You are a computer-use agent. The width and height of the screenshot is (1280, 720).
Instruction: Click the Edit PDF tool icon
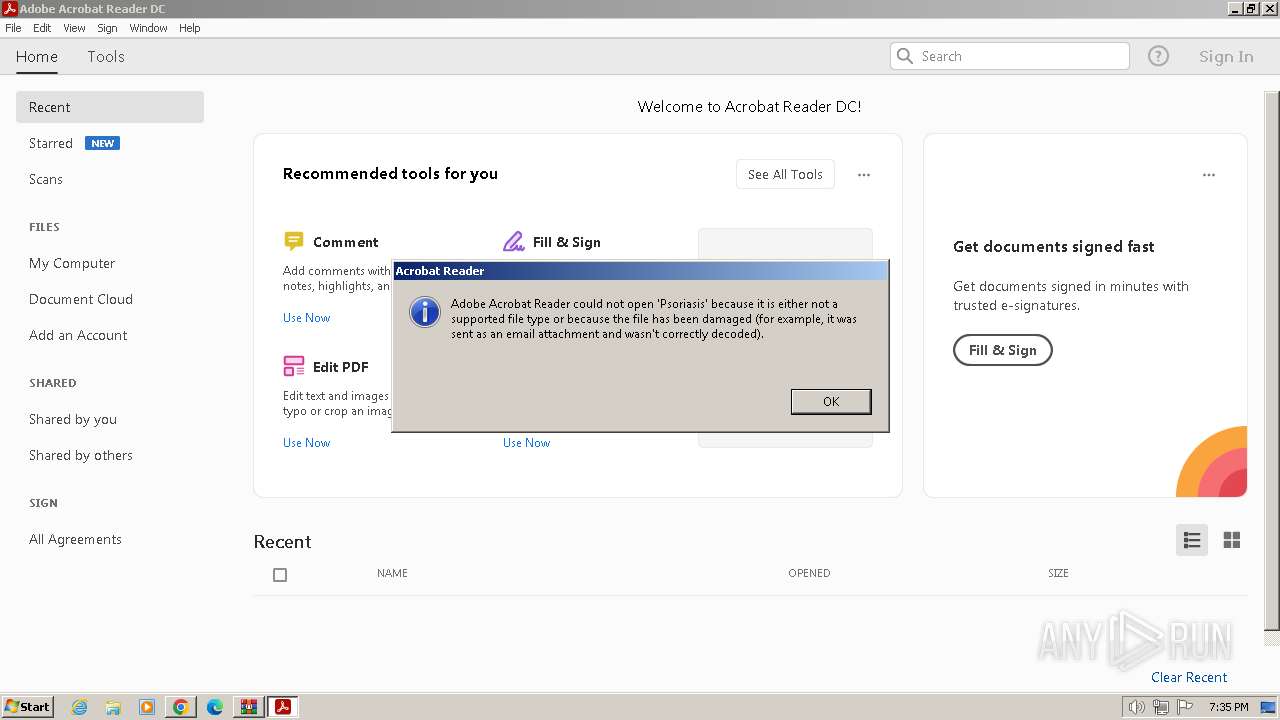294,366
